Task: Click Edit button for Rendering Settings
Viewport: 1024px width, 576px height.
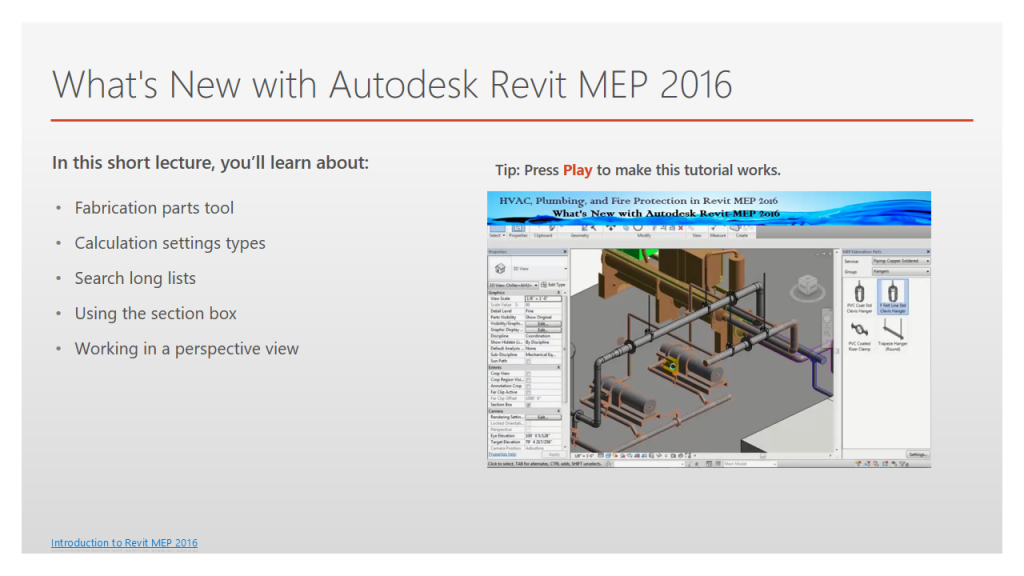Action: (x=543, y=417)
